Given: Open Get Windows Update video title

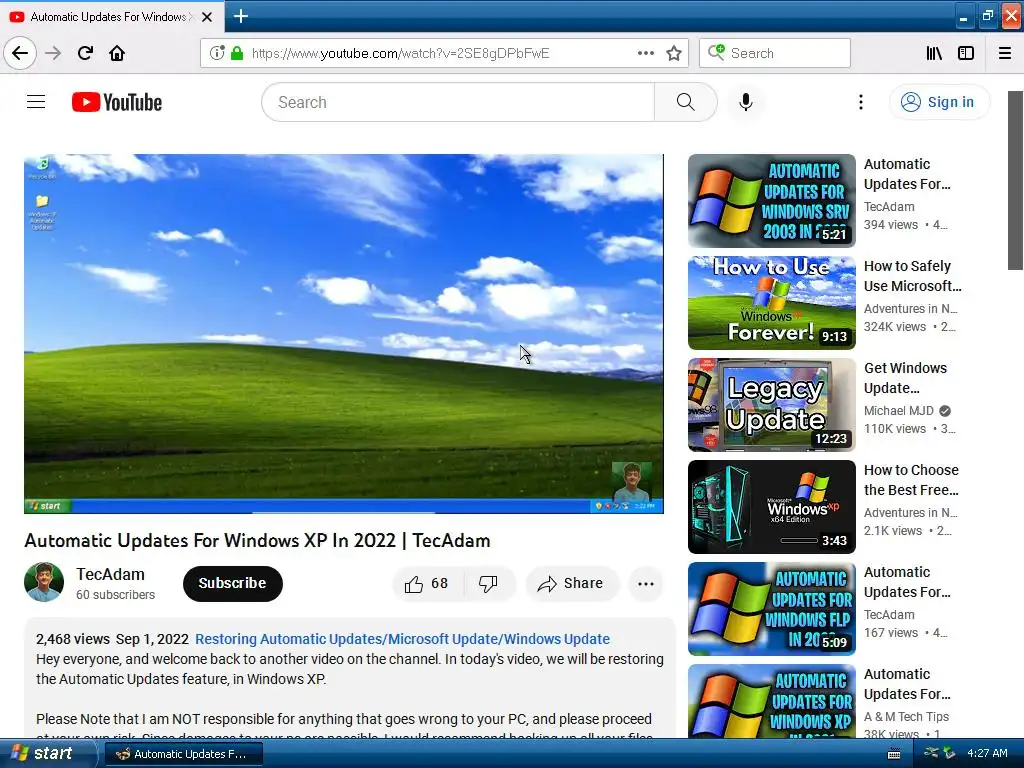Looking at the screenshot, I should click(905, 378).
